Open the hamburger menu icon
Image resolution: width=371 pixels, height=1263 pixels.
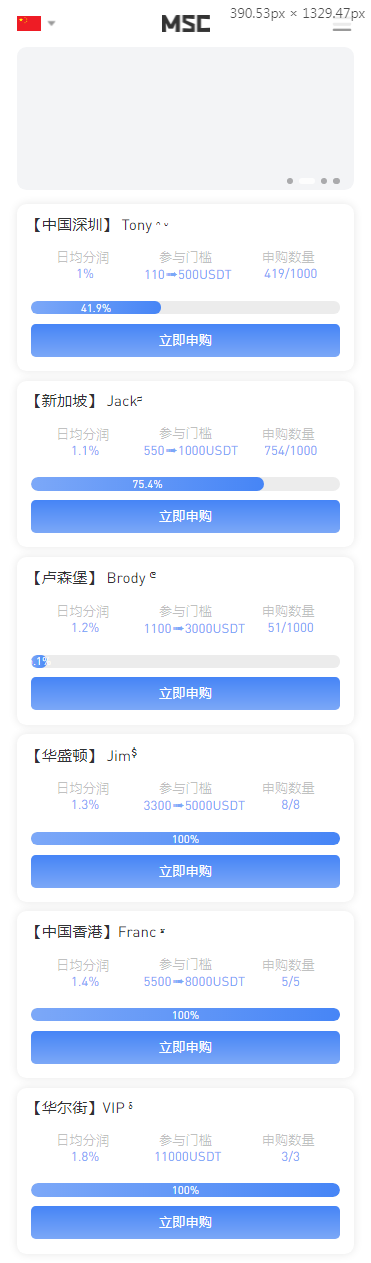click(x=342, y=23)
